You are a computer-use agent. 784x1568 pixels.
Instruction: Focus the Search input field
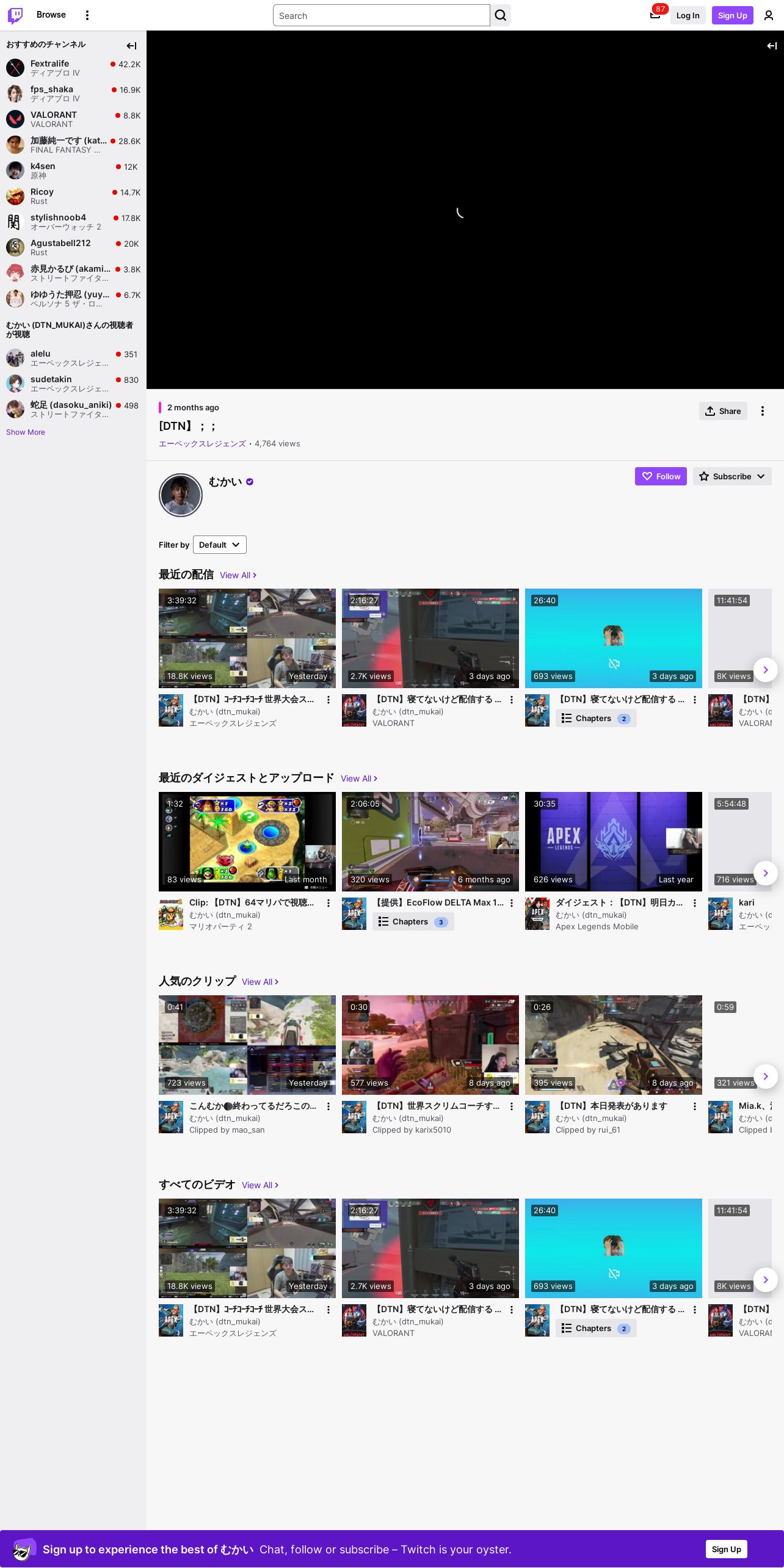(382, 15)
